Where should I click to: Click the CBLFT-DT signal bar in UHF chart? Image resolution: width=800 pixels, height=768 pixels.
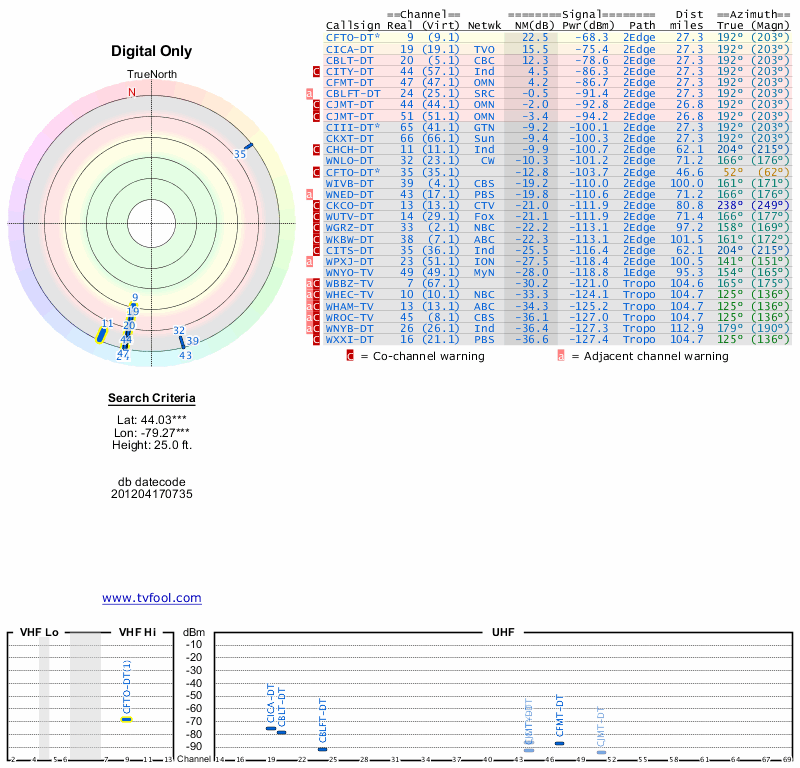pos(323,749)
